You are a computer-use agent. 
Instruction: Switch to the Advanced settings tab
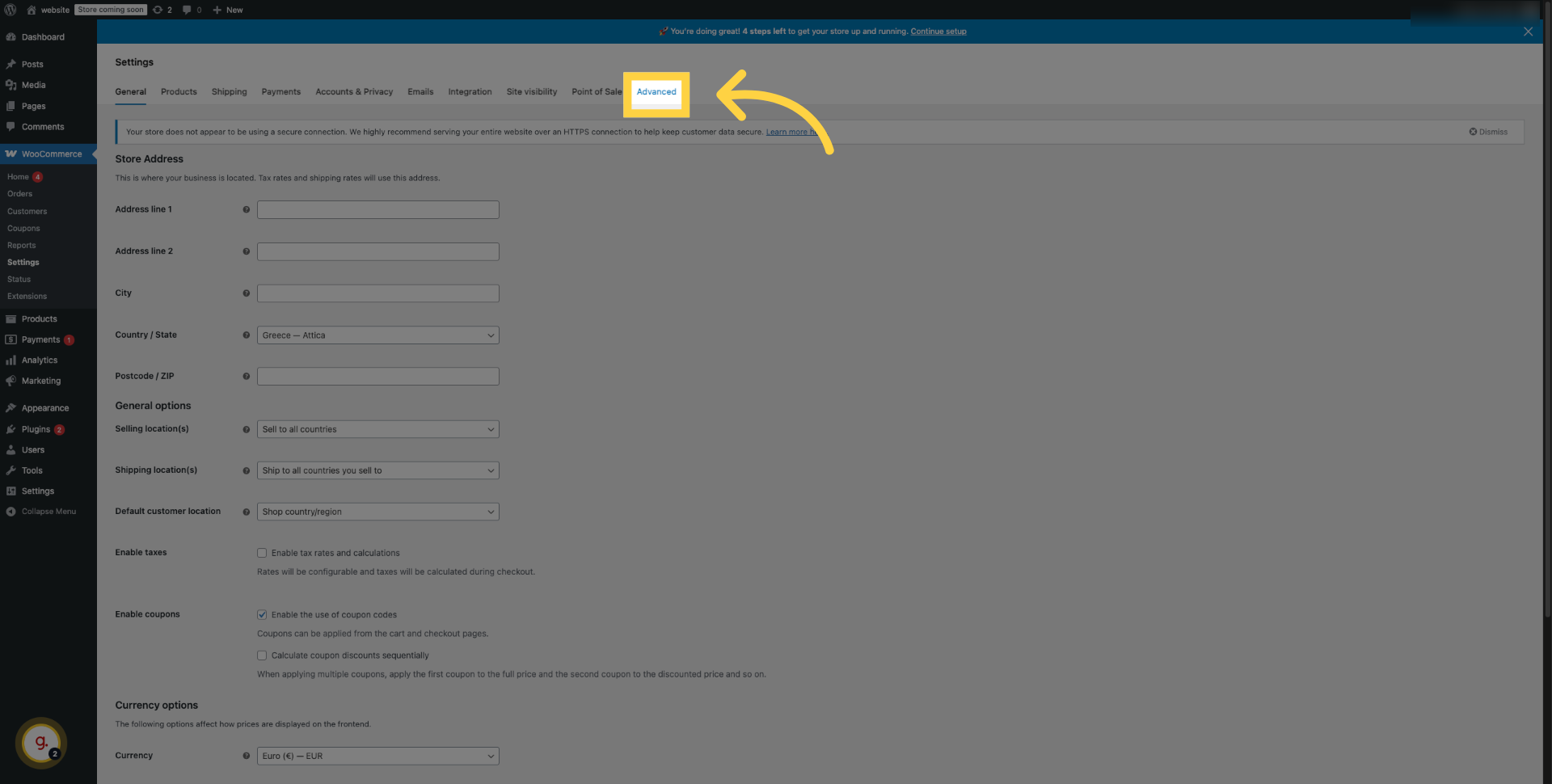(656, 92)
